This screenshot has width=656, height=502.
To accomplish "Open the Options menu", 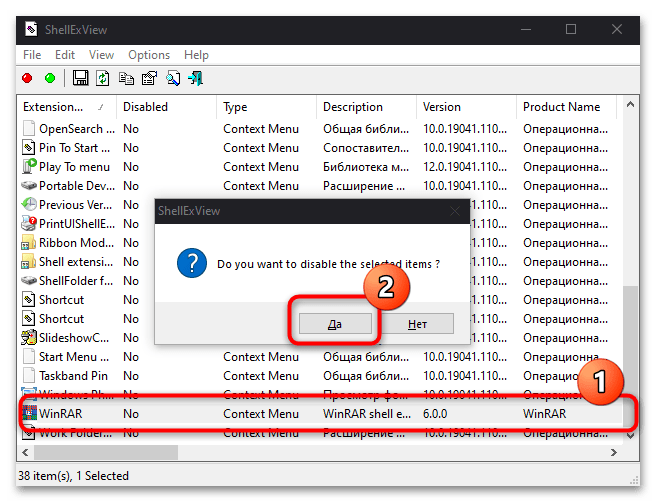I will (149, 55).
